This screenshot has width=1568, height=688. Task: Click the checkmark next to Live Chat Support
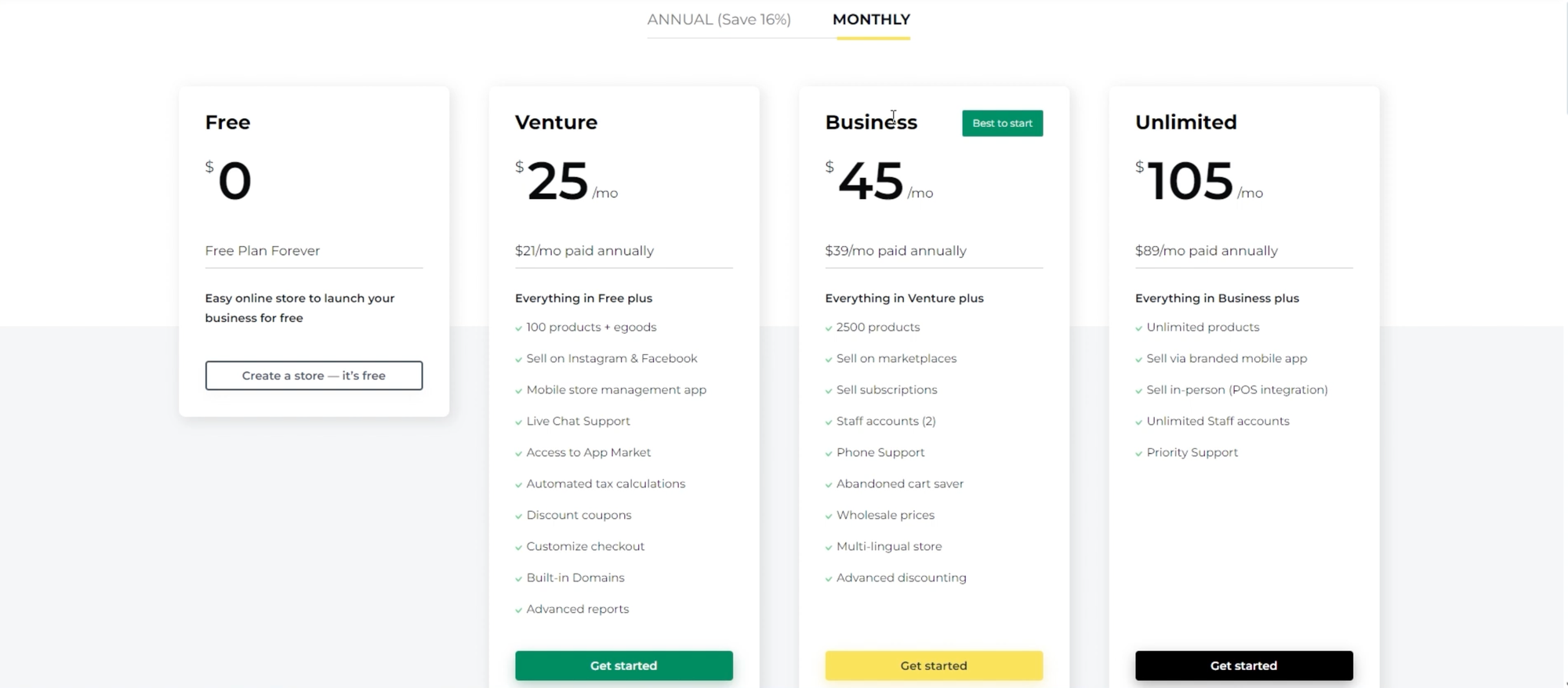coord(518,422)
